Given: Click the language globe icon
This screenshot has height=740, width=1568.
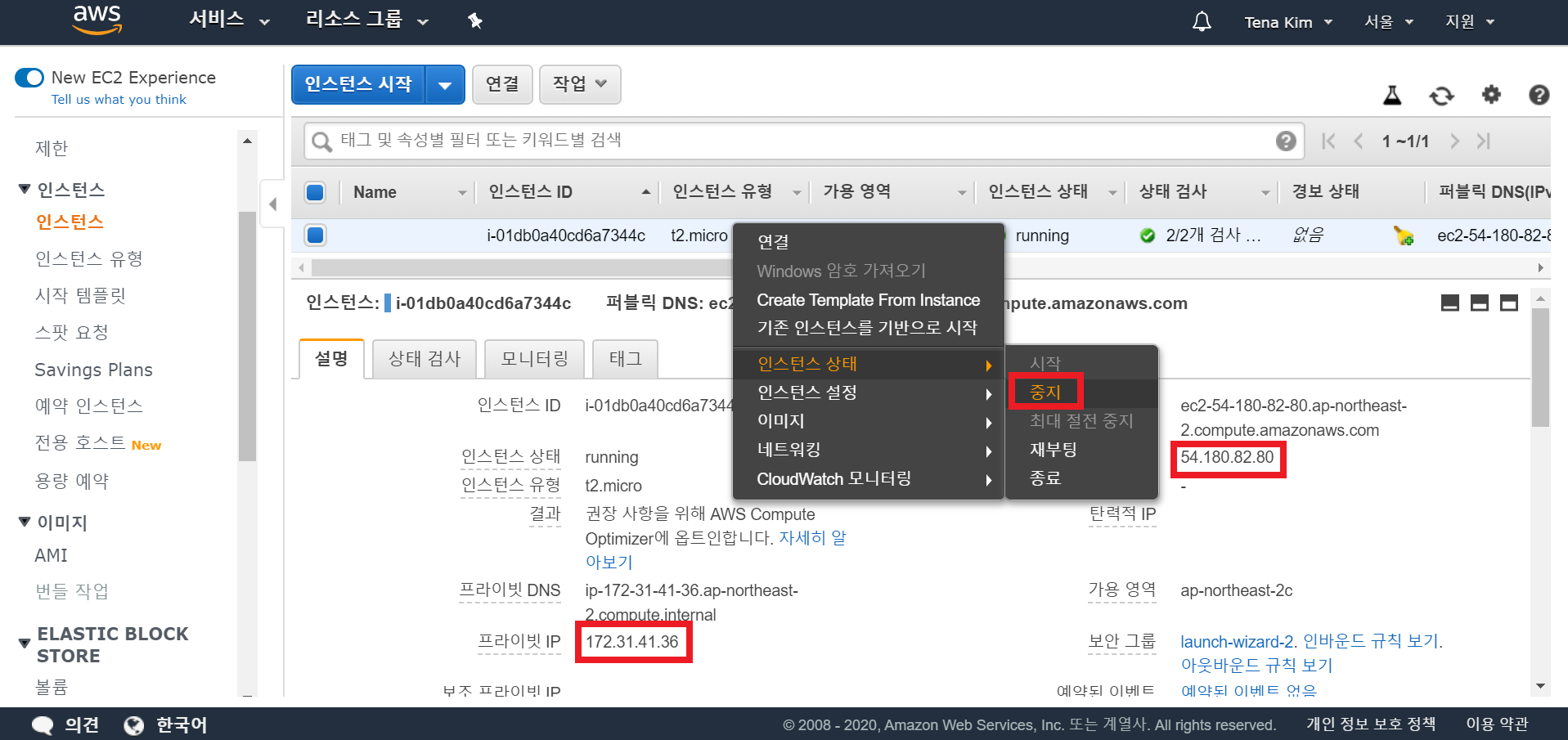Looking at the screenshot, I should (x=133, y=725).
